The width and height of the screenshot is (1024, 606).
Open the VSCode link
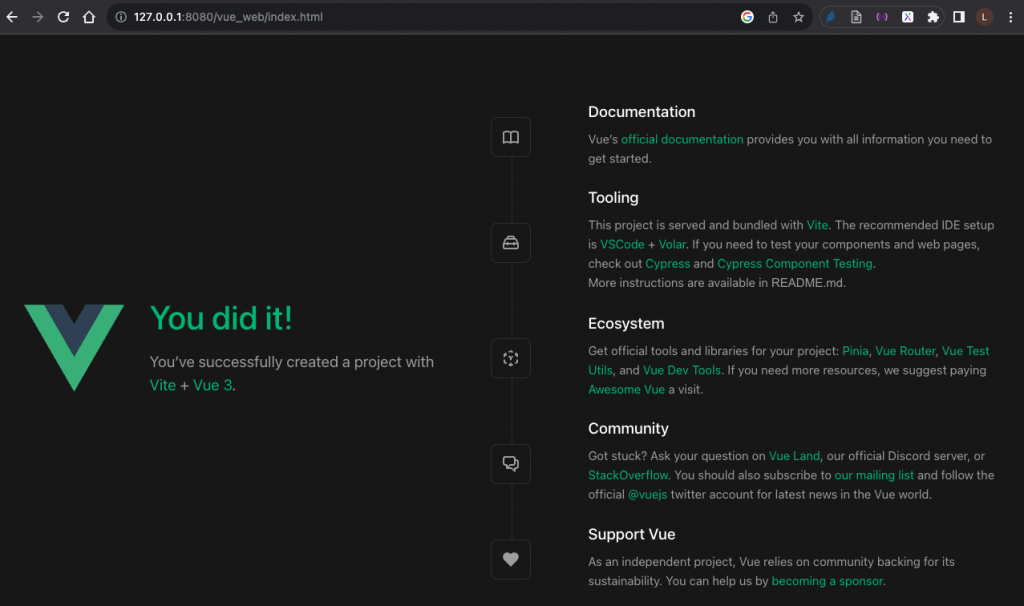[622, 244]
